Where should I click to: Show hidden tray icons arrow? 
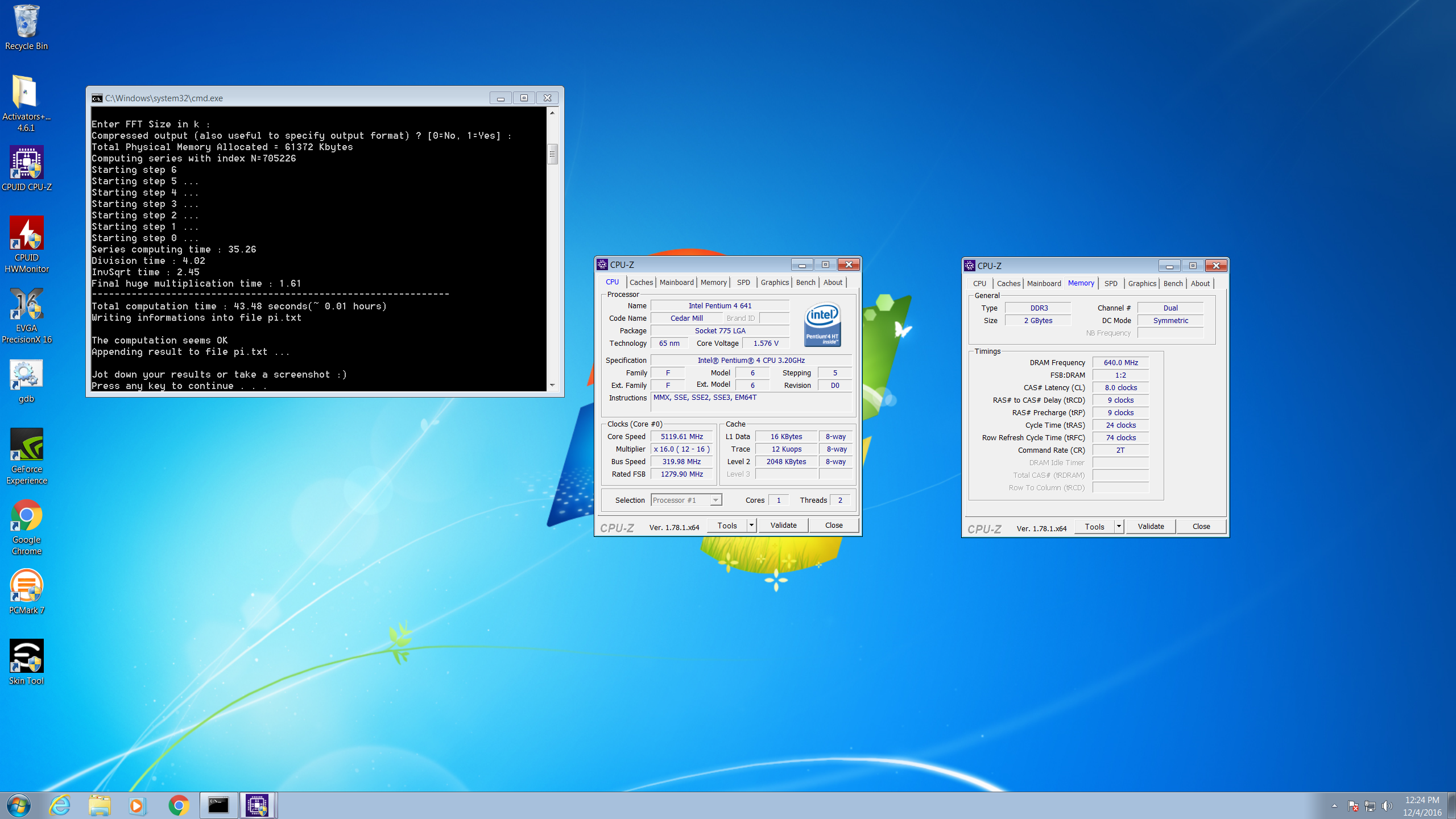[x=1334, y=805]
